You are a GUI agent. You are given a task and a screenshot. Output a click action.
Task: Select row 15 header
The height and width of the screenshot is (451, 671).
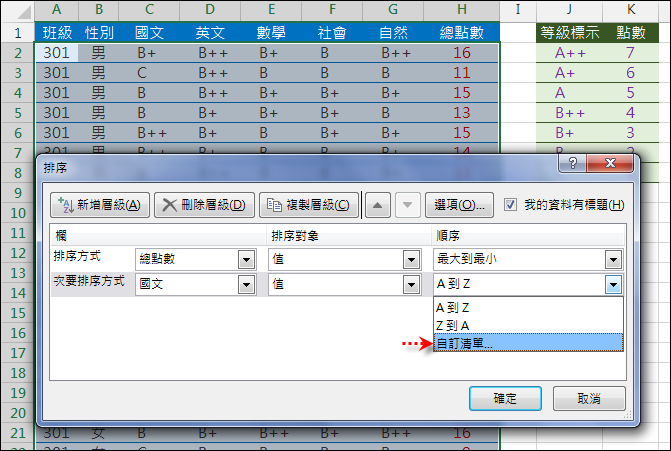[x=18, y=313]
